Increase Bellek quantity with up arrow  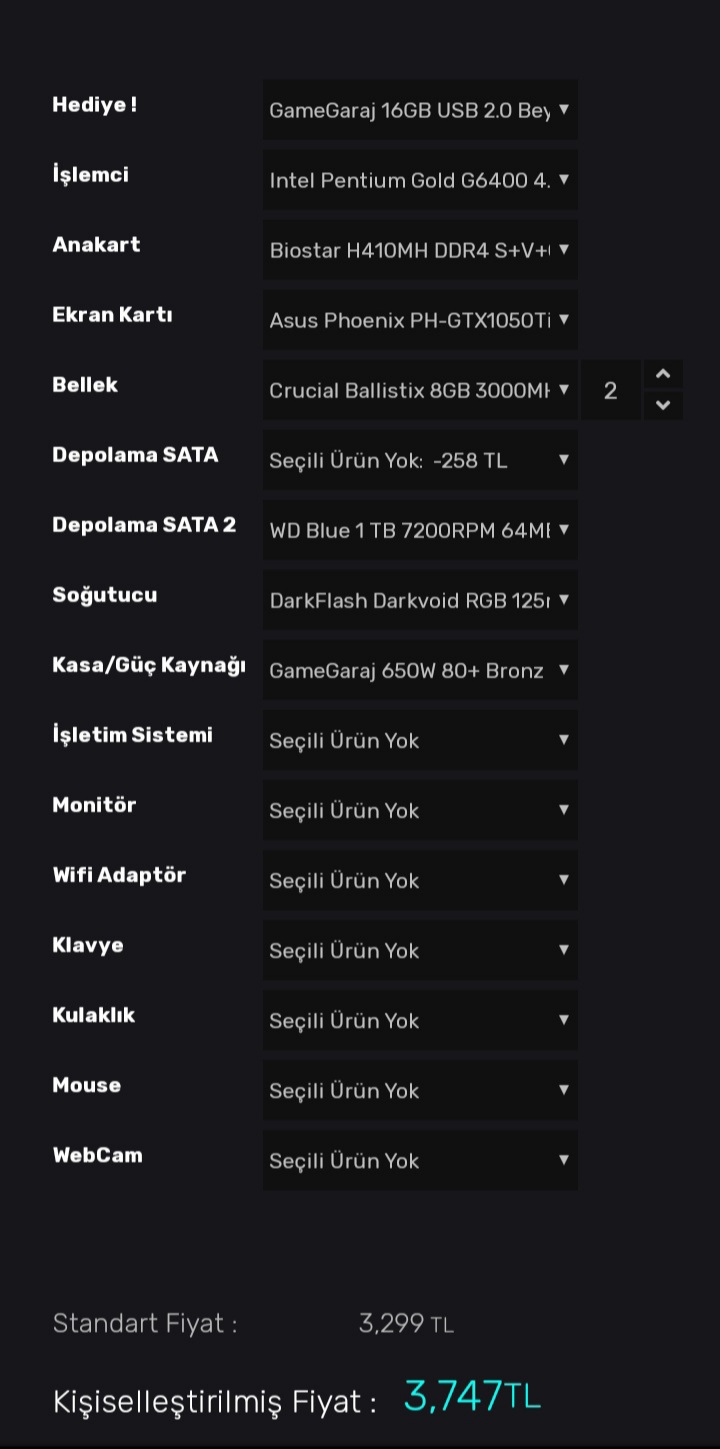click(x=663, y=375)
